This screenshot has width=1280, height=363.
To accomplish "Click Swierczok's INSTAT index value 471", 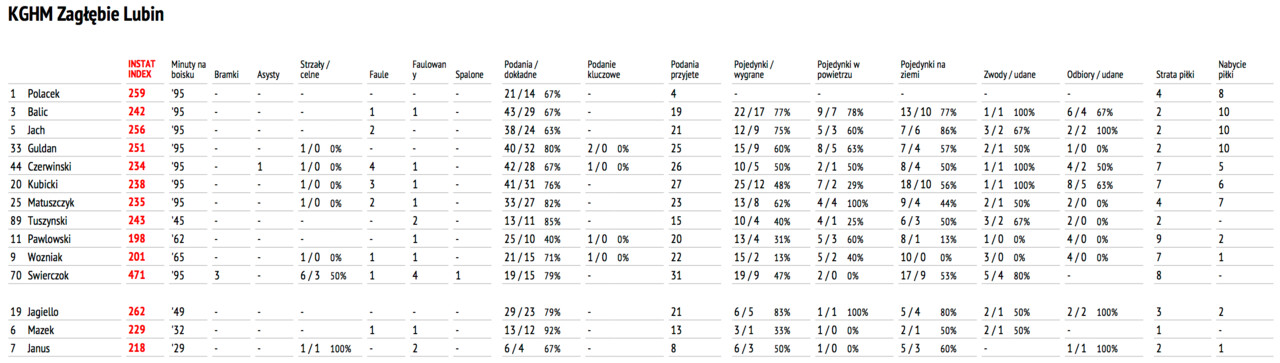I will pyautogui.click(x=136, y=274).
